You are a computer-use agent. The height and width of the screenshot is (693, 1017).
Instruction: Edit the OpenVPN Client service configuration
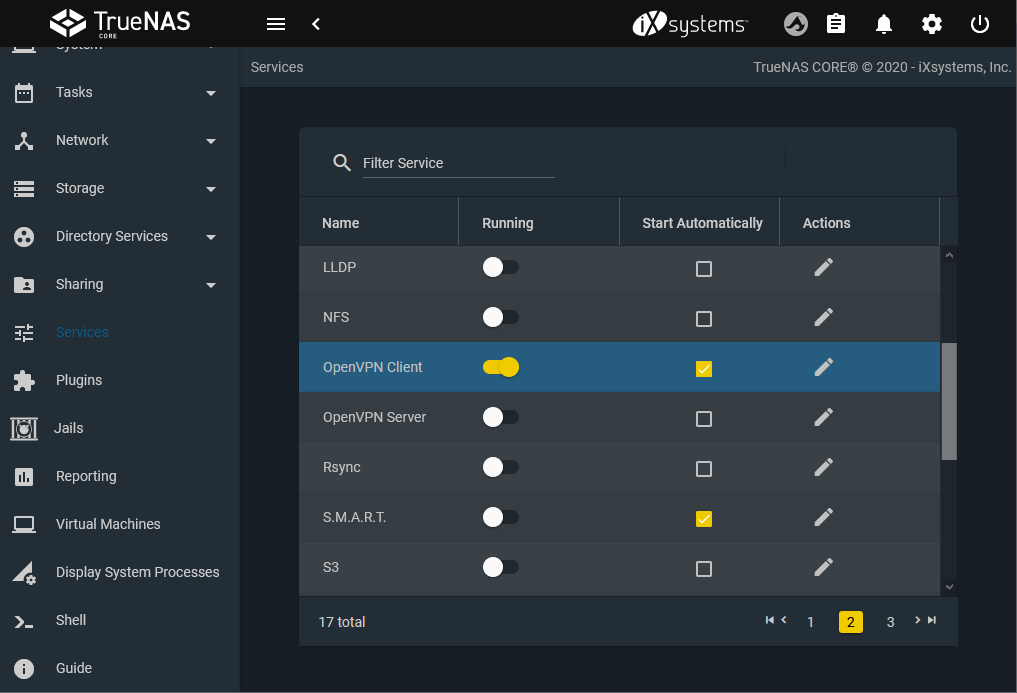click(x=823, y=367)
